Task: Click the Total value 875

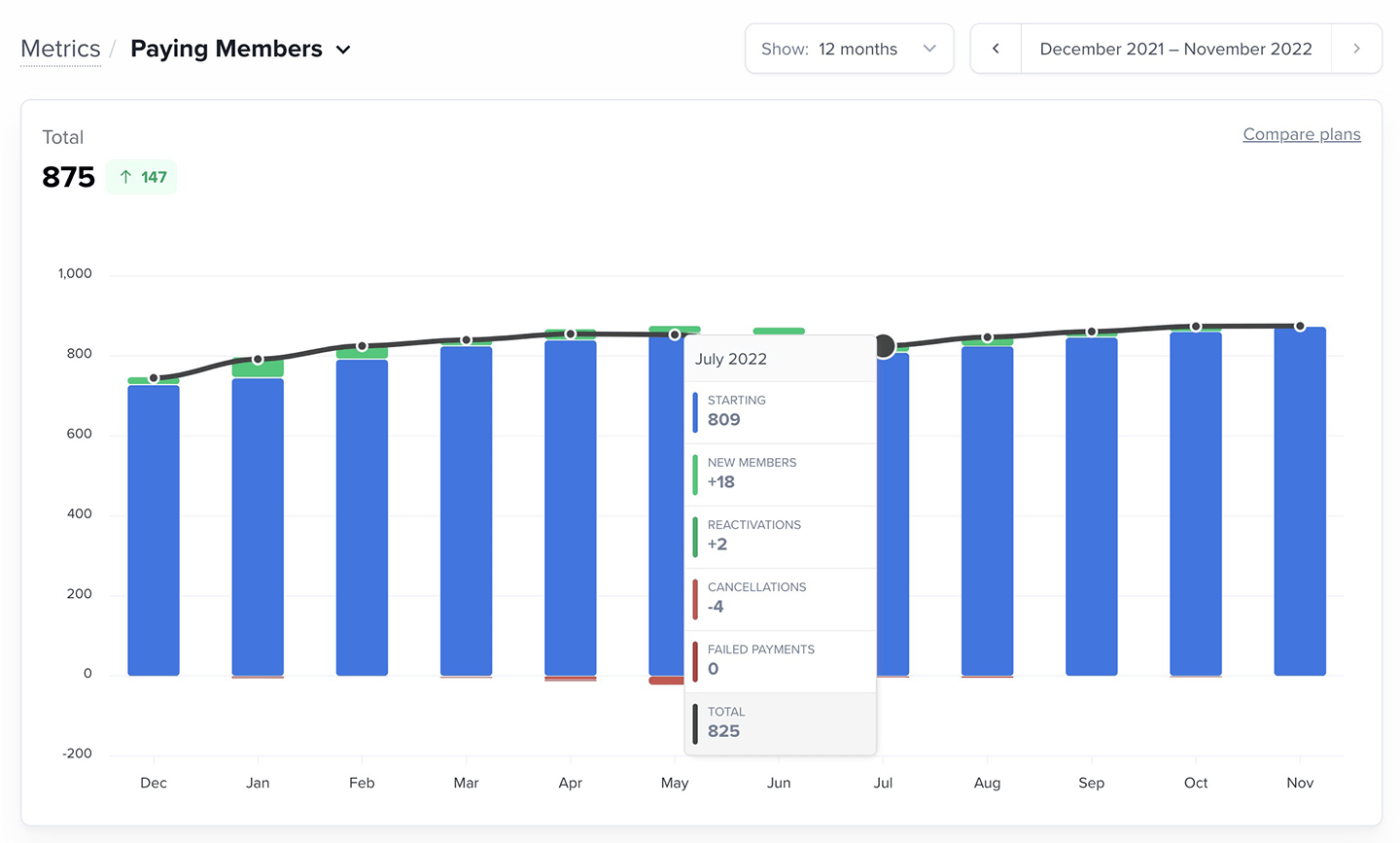Action: coord(67,177)
